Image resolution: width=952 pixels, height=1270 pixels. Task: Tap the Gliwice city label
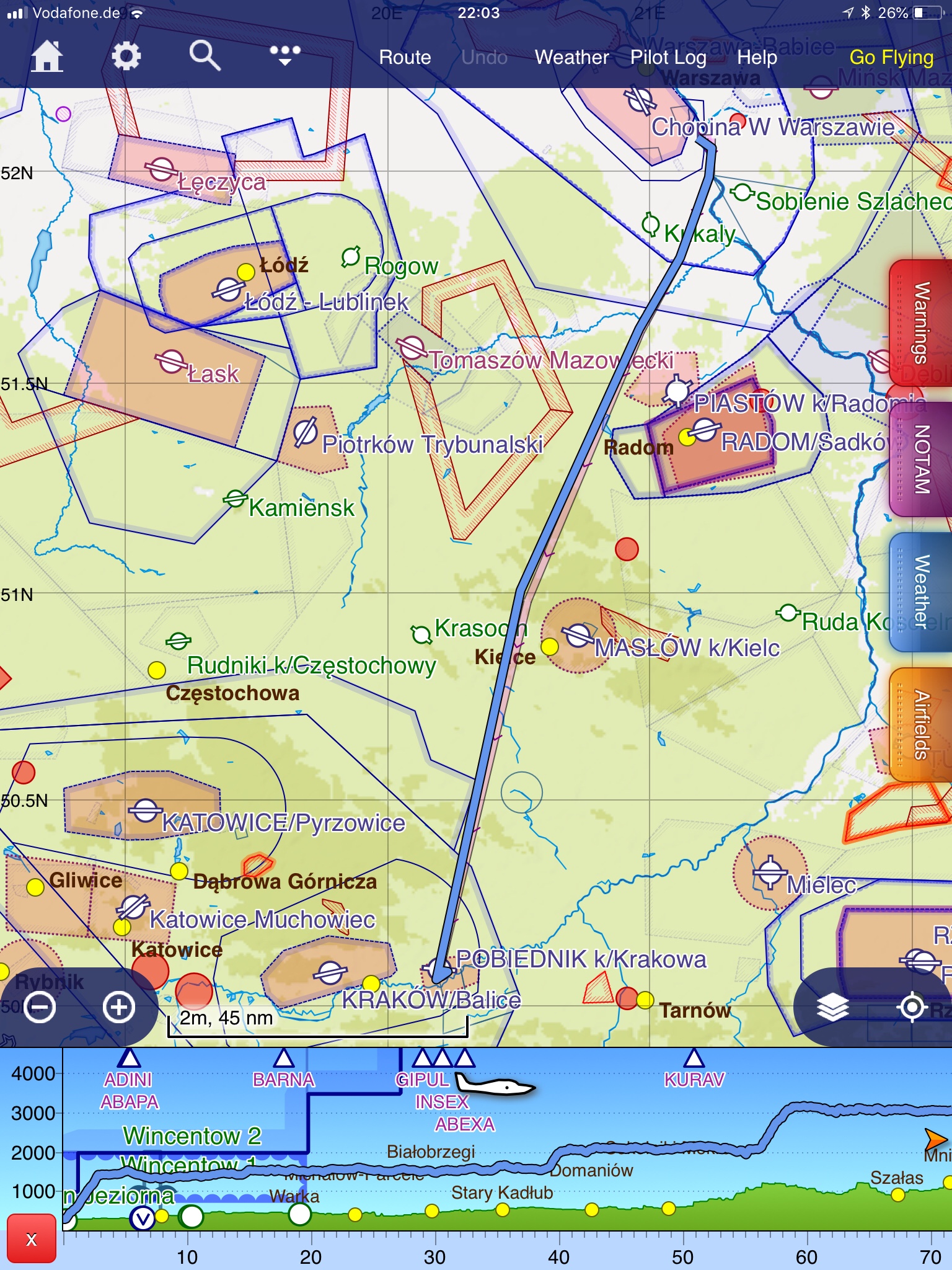86,880
